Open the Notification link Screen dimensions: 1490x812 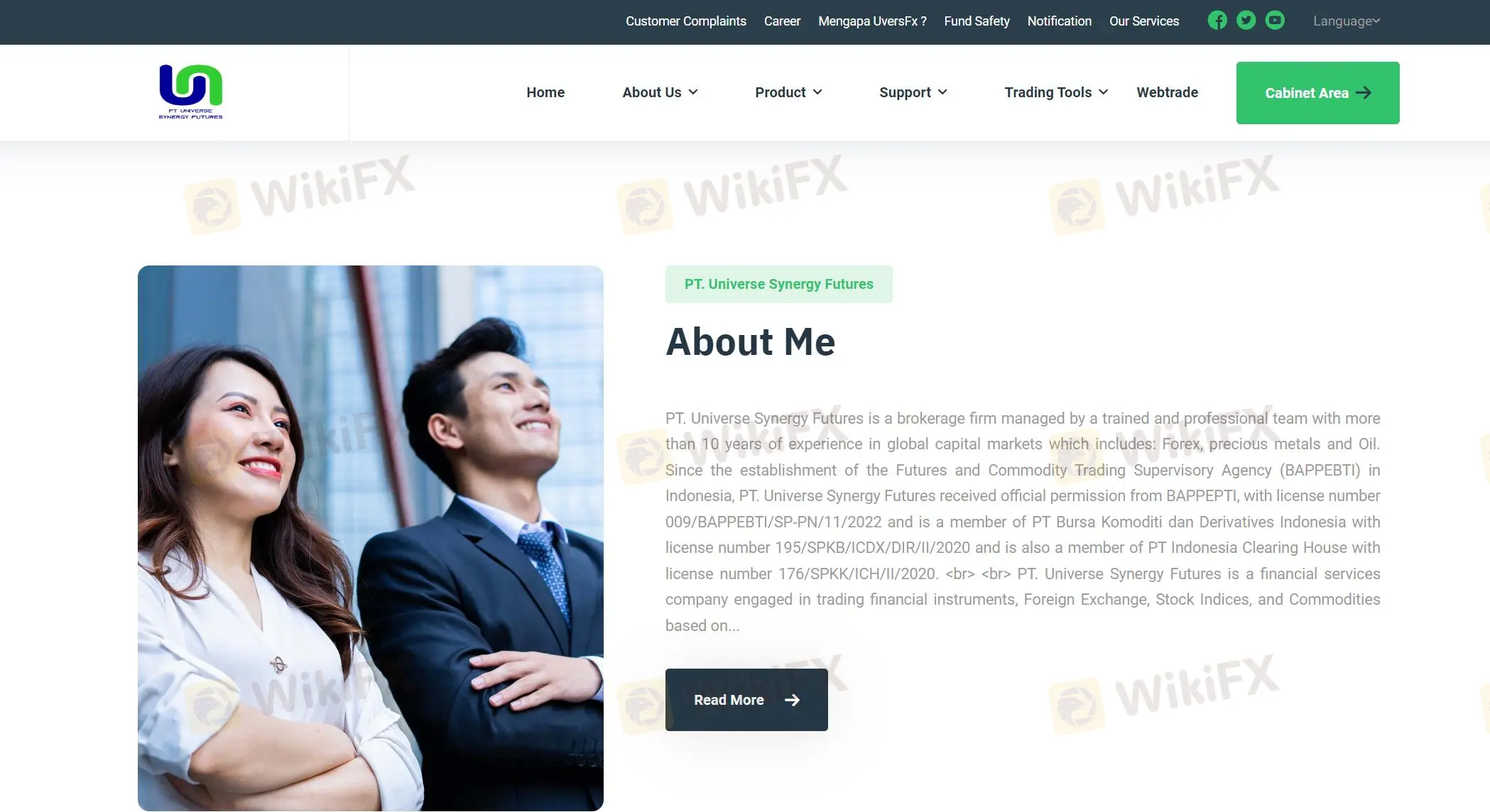1059,21
